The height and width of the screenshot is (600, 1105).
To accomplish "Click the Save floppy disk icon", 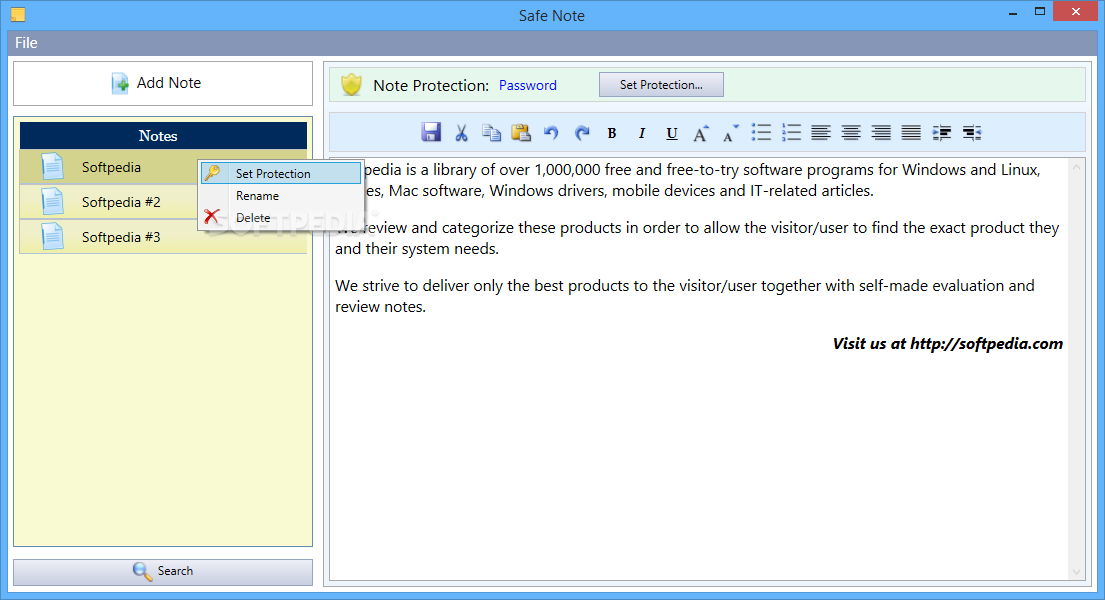I will [x=431, y=133].
